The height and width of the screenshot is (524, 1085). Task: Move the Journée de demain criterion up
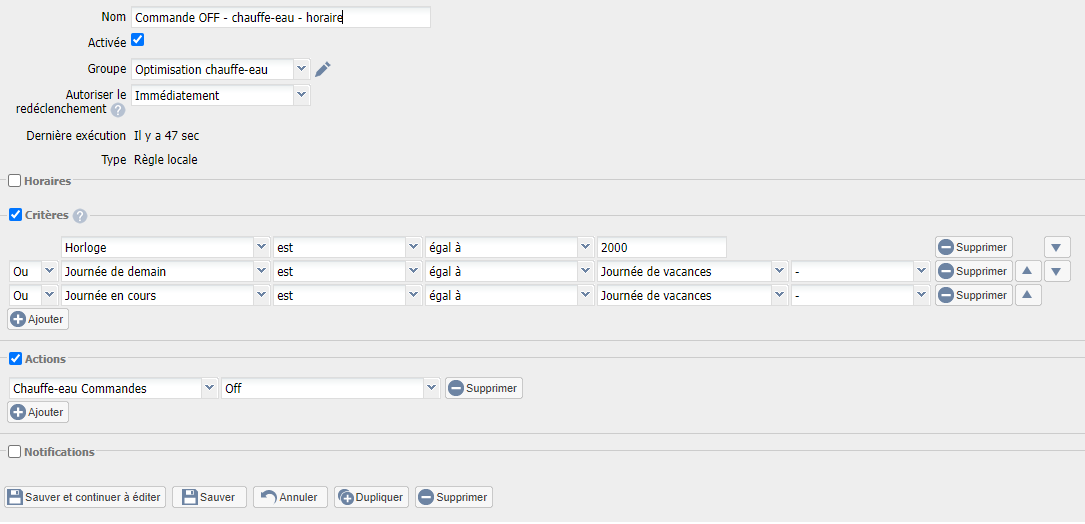1028,271
